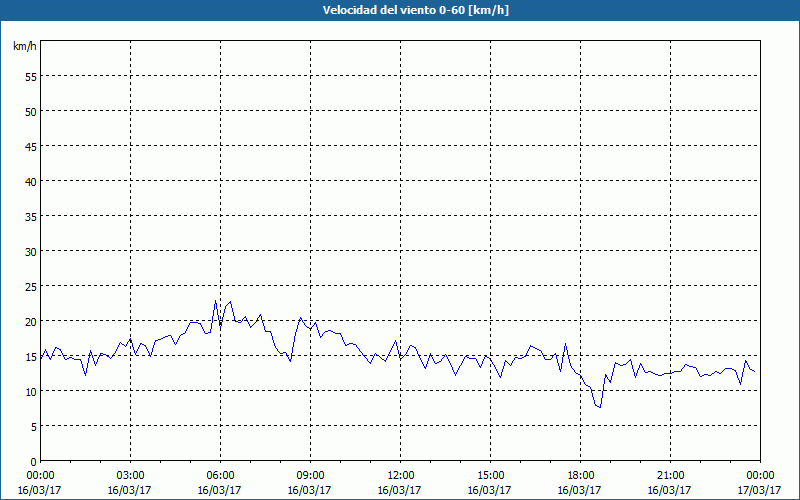Click the "km/h" unit label on the axis
The height and width of the screenshot is (500, 800).
tap(24, 46)
